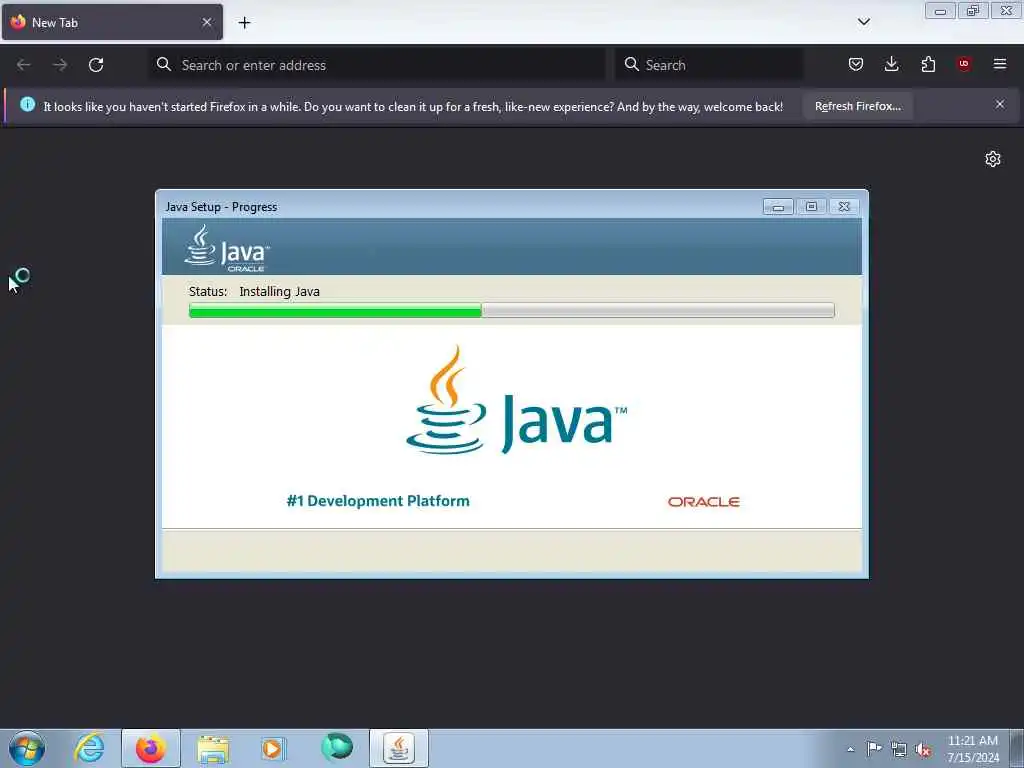1024x768 pixels.
Task: Click the uBlock Origin toolbar icon
Action: (964, 64)
